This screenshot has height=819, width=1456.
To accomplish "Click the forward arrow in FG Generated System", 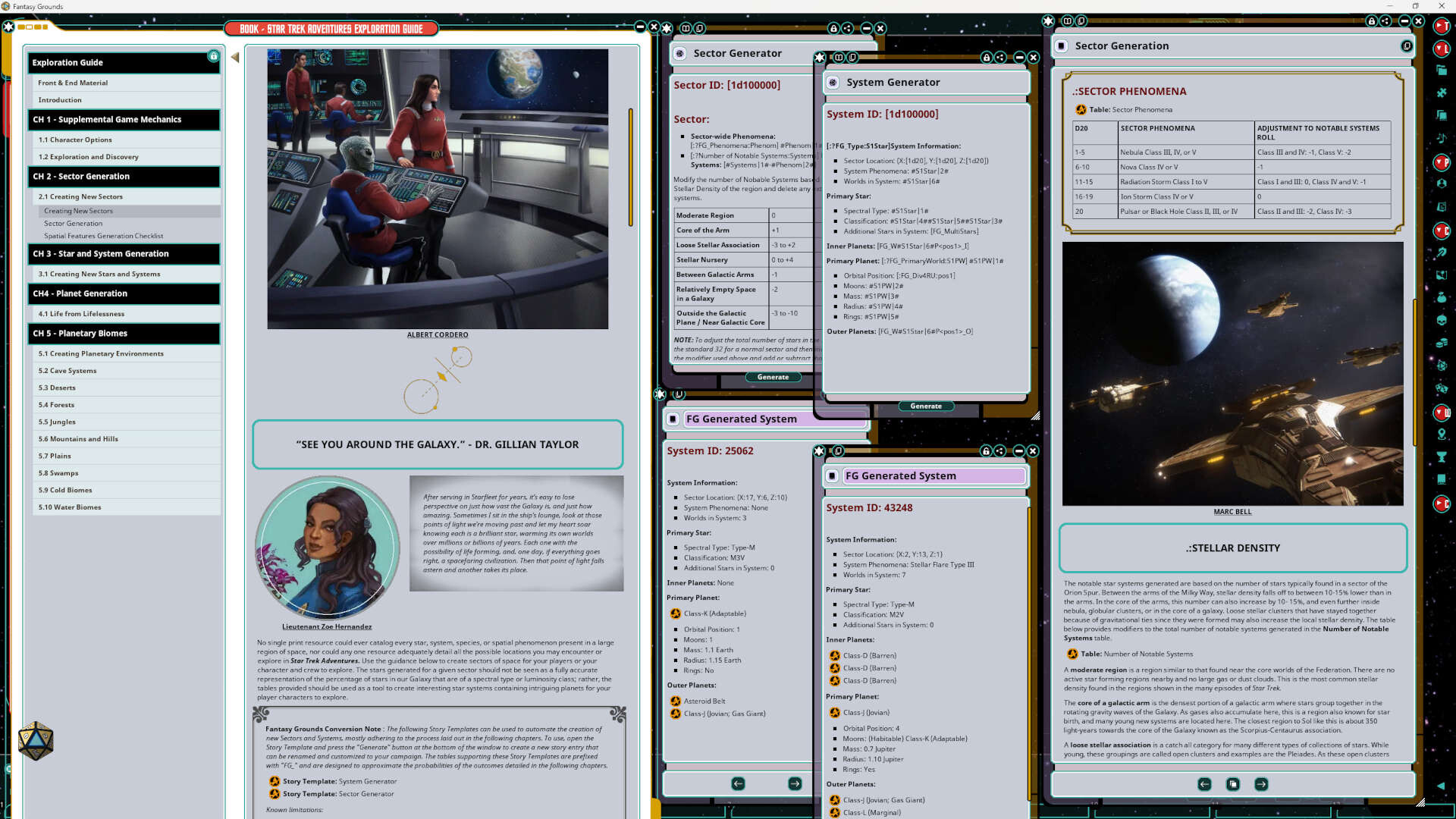I will 794,784.
